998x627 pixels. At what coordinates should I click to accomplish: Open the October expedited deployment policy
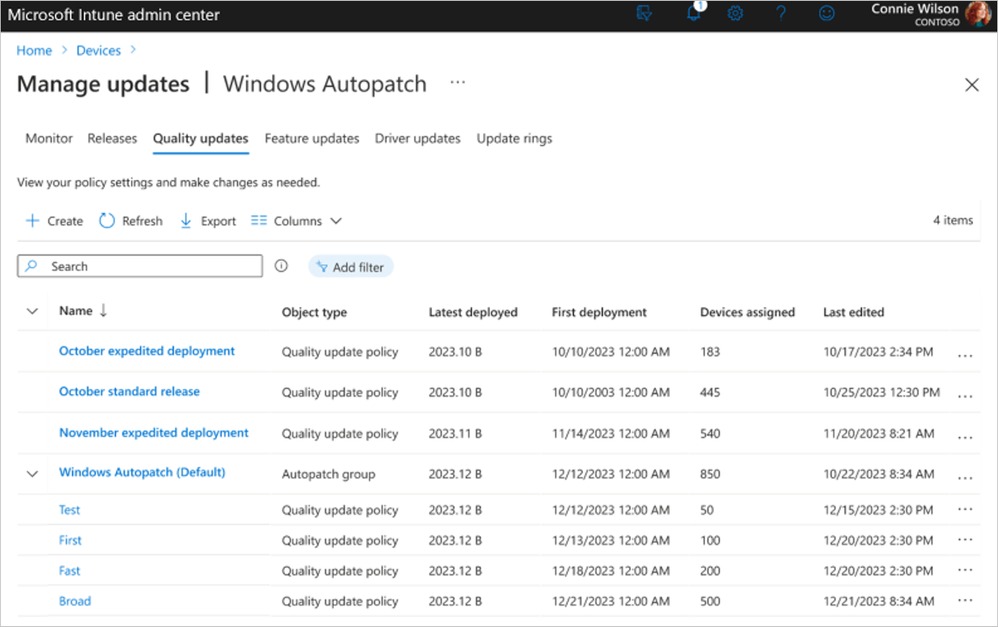tap(146, 351)
